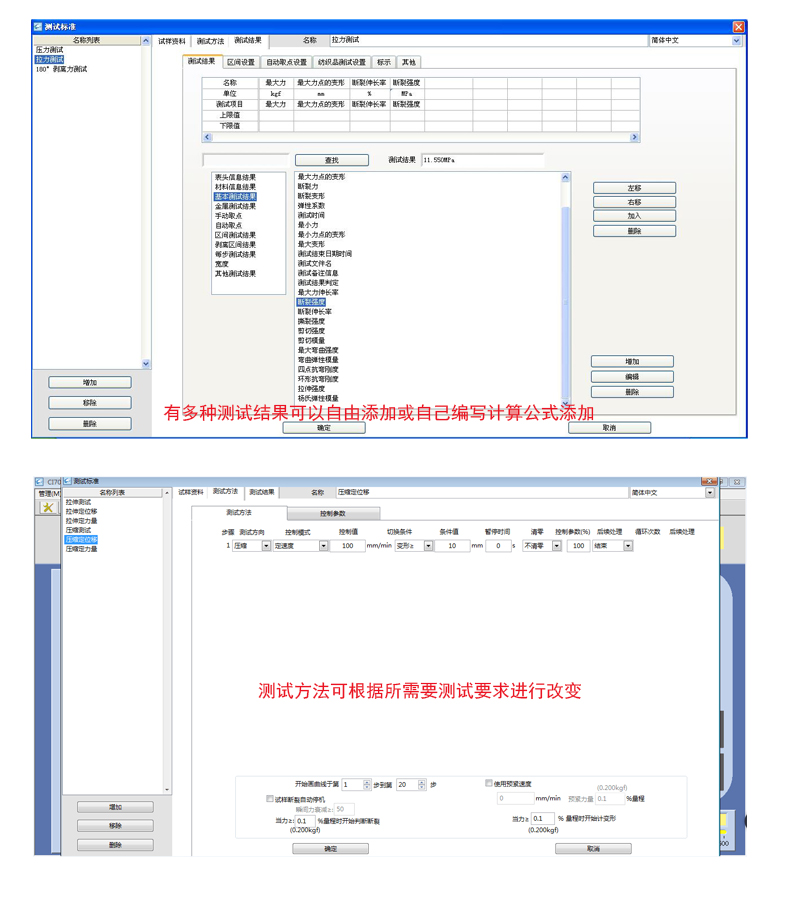Switch to the 区间设置 tab

[x=241, y=62]
